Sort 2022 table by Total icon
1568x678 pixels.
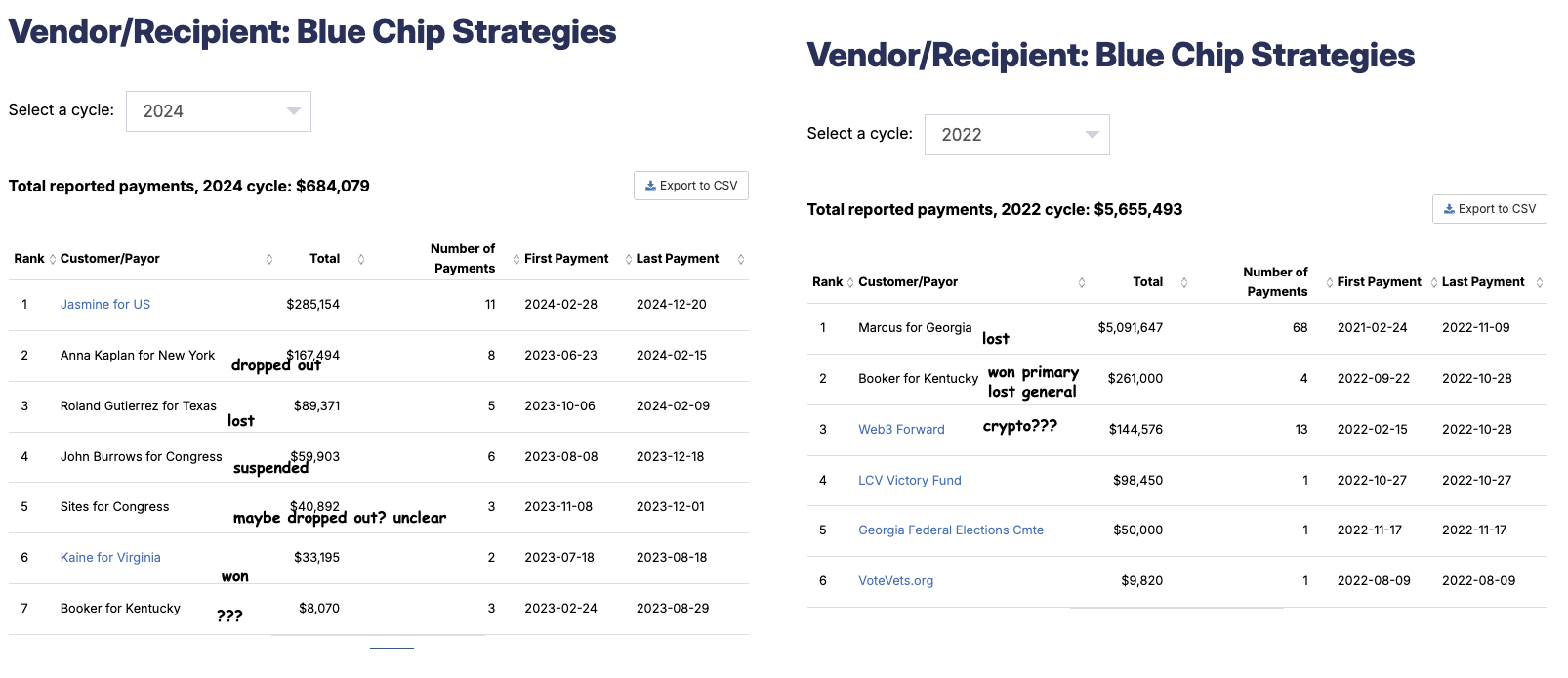tap(1184, 283)
